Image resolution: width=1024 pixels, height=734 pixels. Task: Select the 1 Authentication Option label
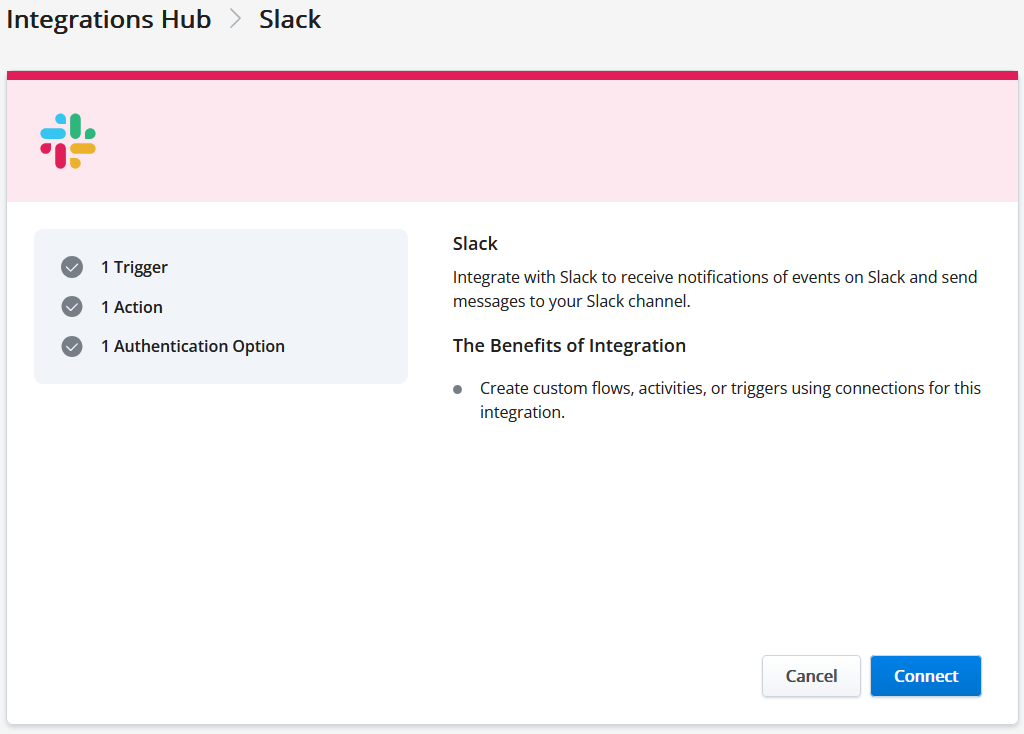(x=192, y=346)
